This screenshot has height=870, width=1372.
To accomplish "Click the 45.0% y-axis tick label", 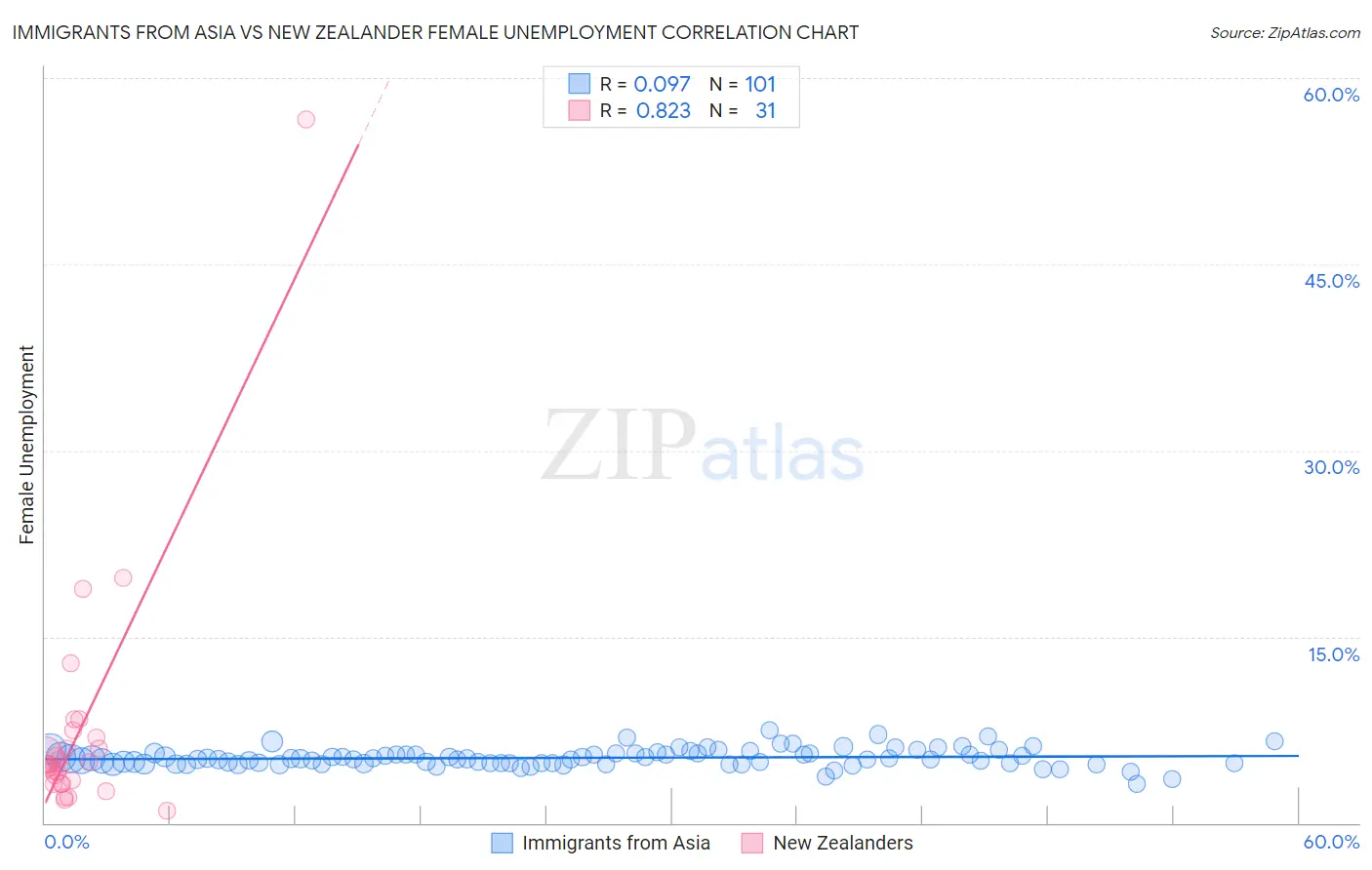I will pos(1331,281).
